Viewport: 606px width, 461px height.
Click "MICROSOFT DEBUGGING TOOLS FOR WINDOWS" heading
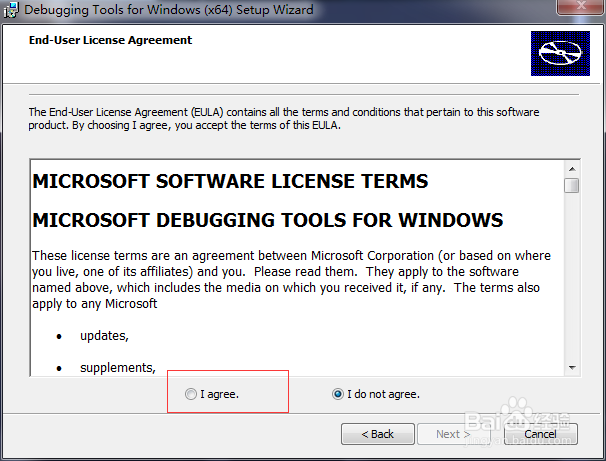tap(268, 220)
